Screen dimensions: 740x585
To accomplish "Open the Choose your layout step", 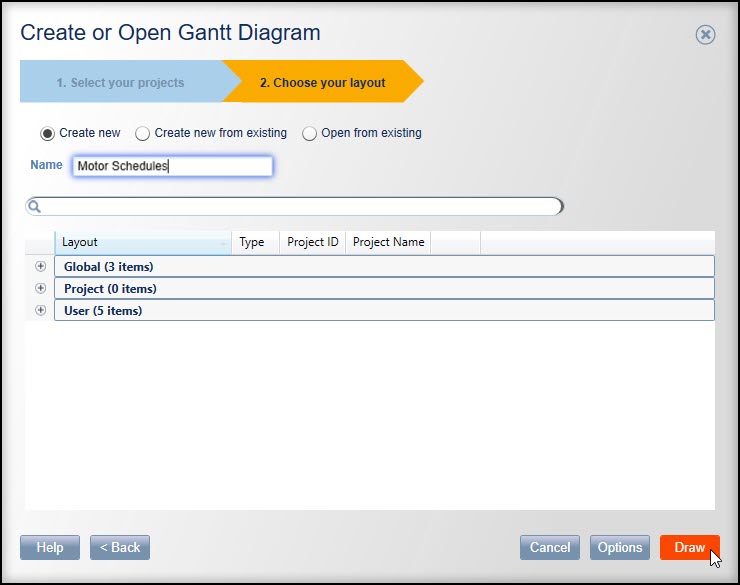I will tap(323, 81).
